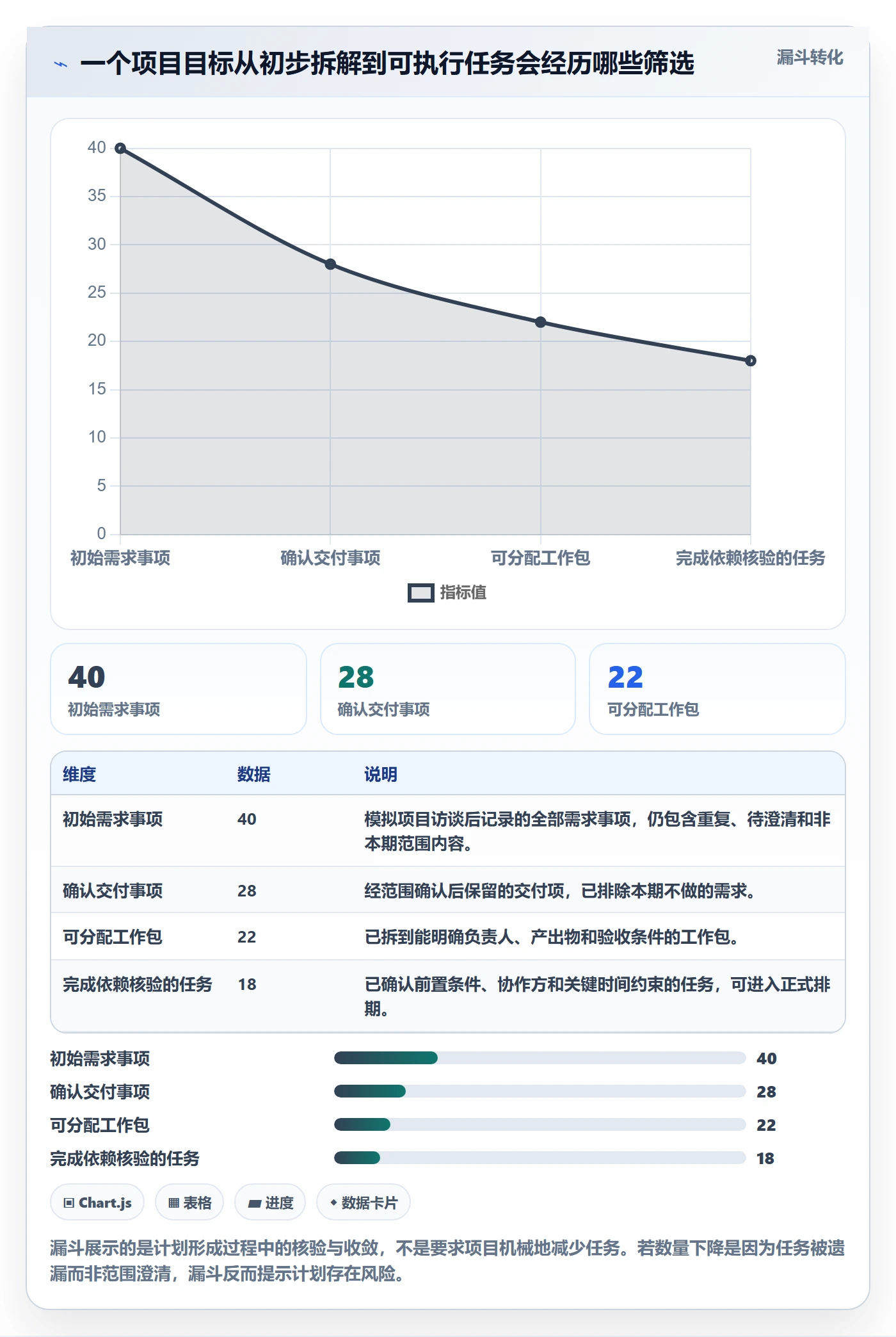Click the 初始需求事项 progress bar
Image resolution: width=896 pixels, height=1337 pixels.
pyautogui.click(x=540, y=1058)
